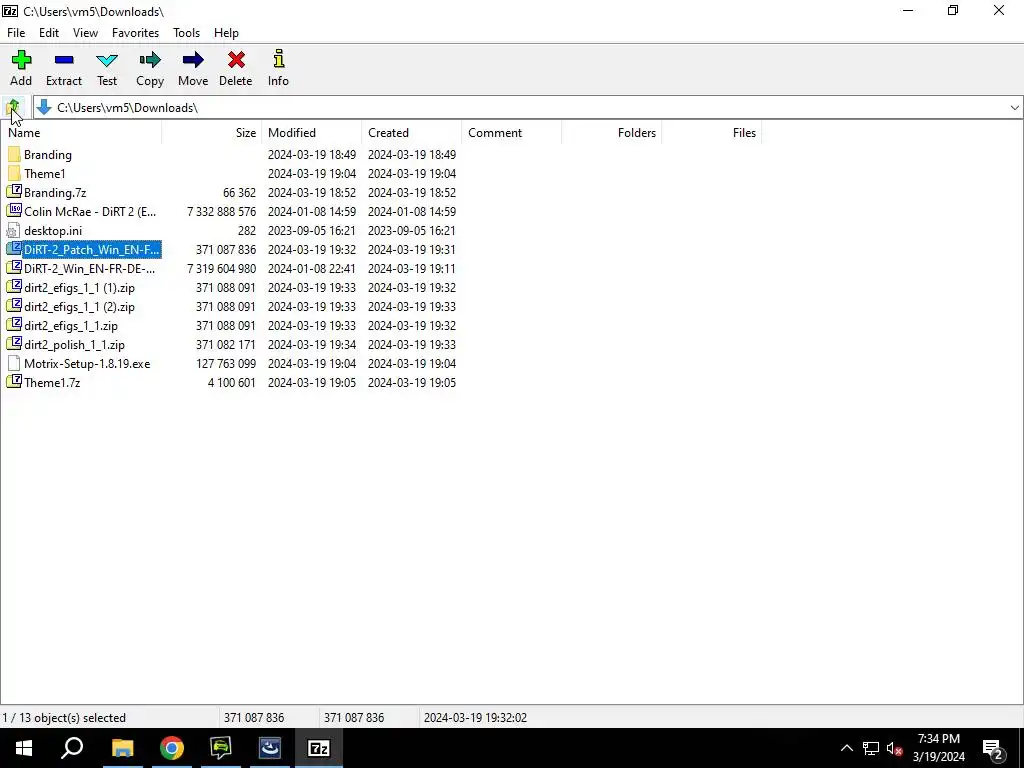Viewport: 1024px width, 768px height.
Task: Open notification center icon
Action: (x=993, y=748)
